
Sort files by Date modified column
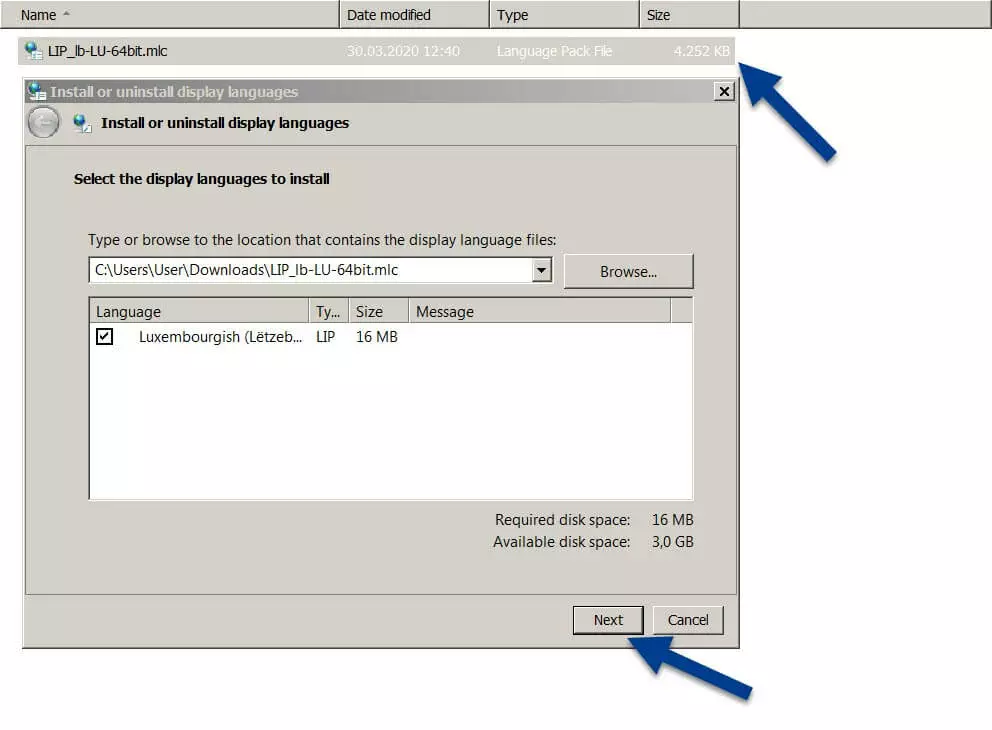pos(415,15)
